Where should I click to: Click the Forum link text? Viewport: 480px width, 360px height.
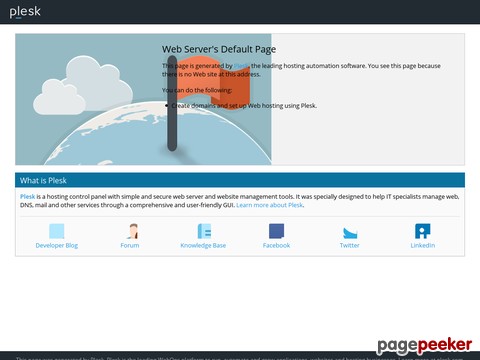pyautogui.click(x=130, y=245)
